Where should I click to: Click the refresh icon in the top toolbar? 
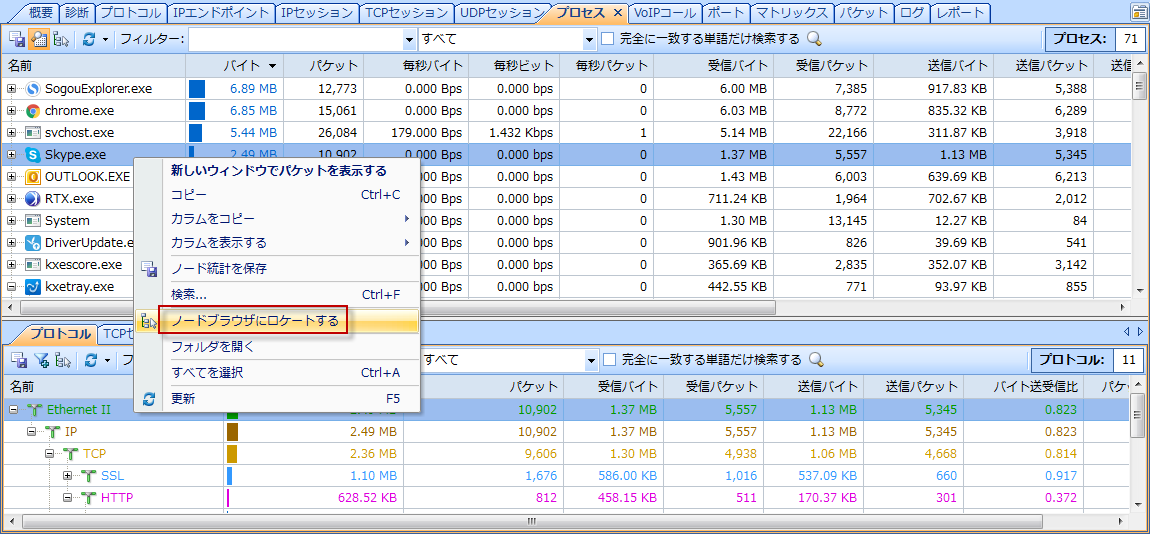click(x=89, y=39)
